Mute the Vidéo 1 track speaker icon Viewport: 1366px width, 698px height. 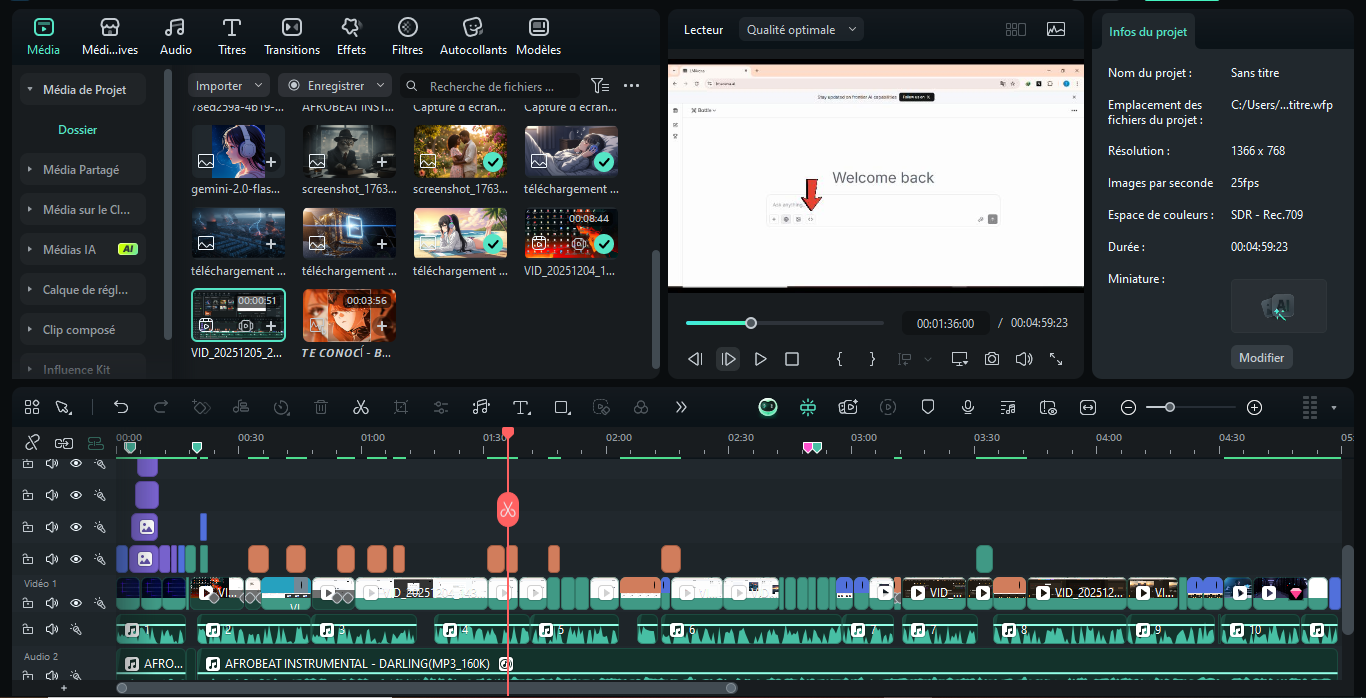[x=52, y=603]
